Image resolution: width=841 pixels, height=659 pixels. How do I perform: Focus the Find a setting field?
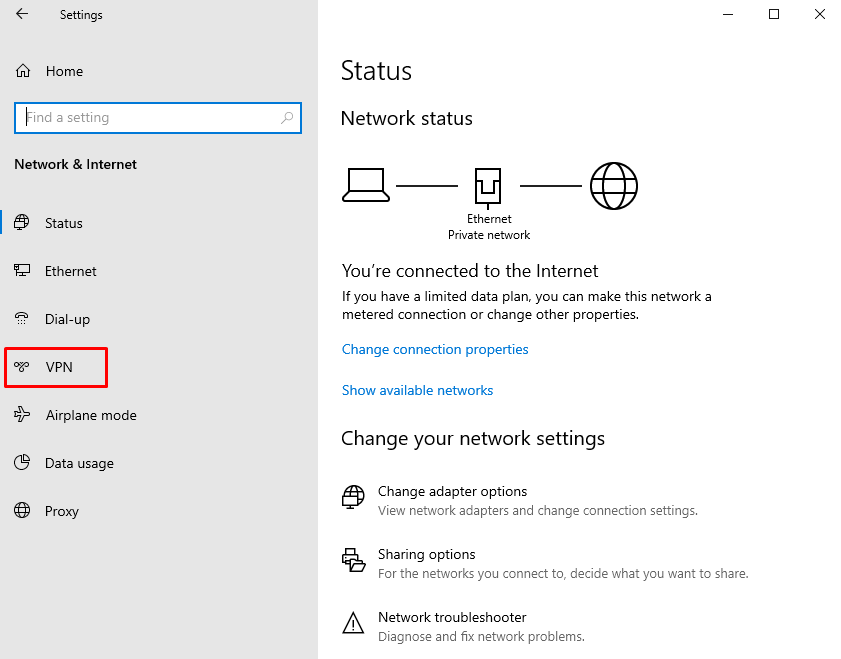(x=158, y=117)
